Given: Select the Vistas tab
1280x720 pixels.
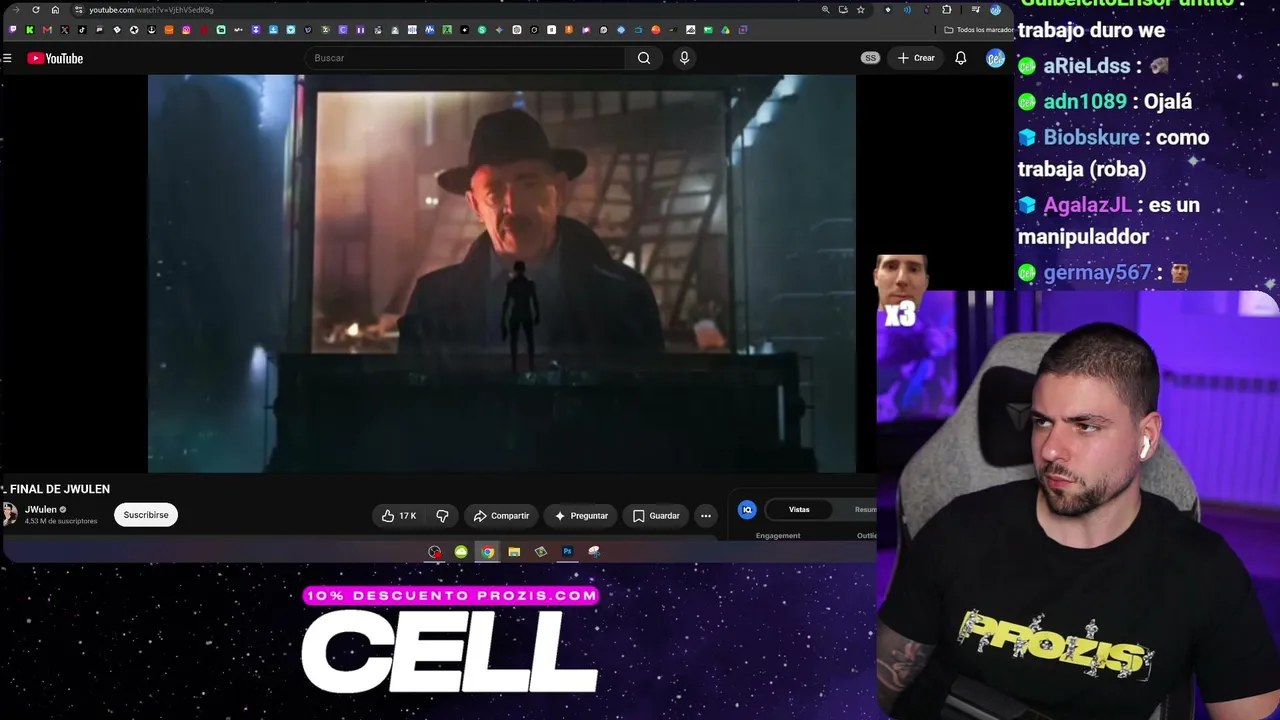Looking at the screenshot, I should [799, 510].
